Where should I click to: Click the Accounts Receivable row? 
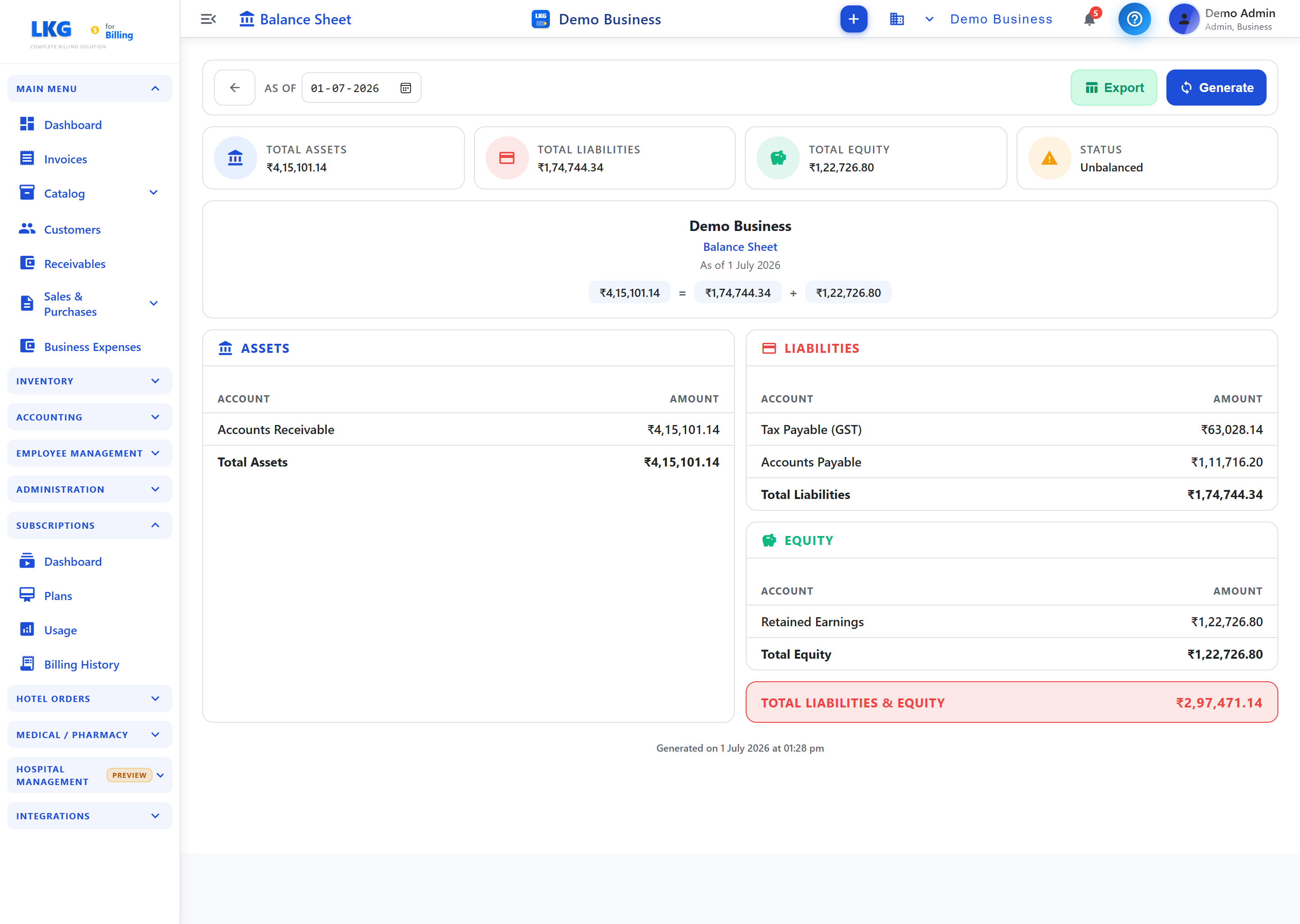click(x=468, y=430)
